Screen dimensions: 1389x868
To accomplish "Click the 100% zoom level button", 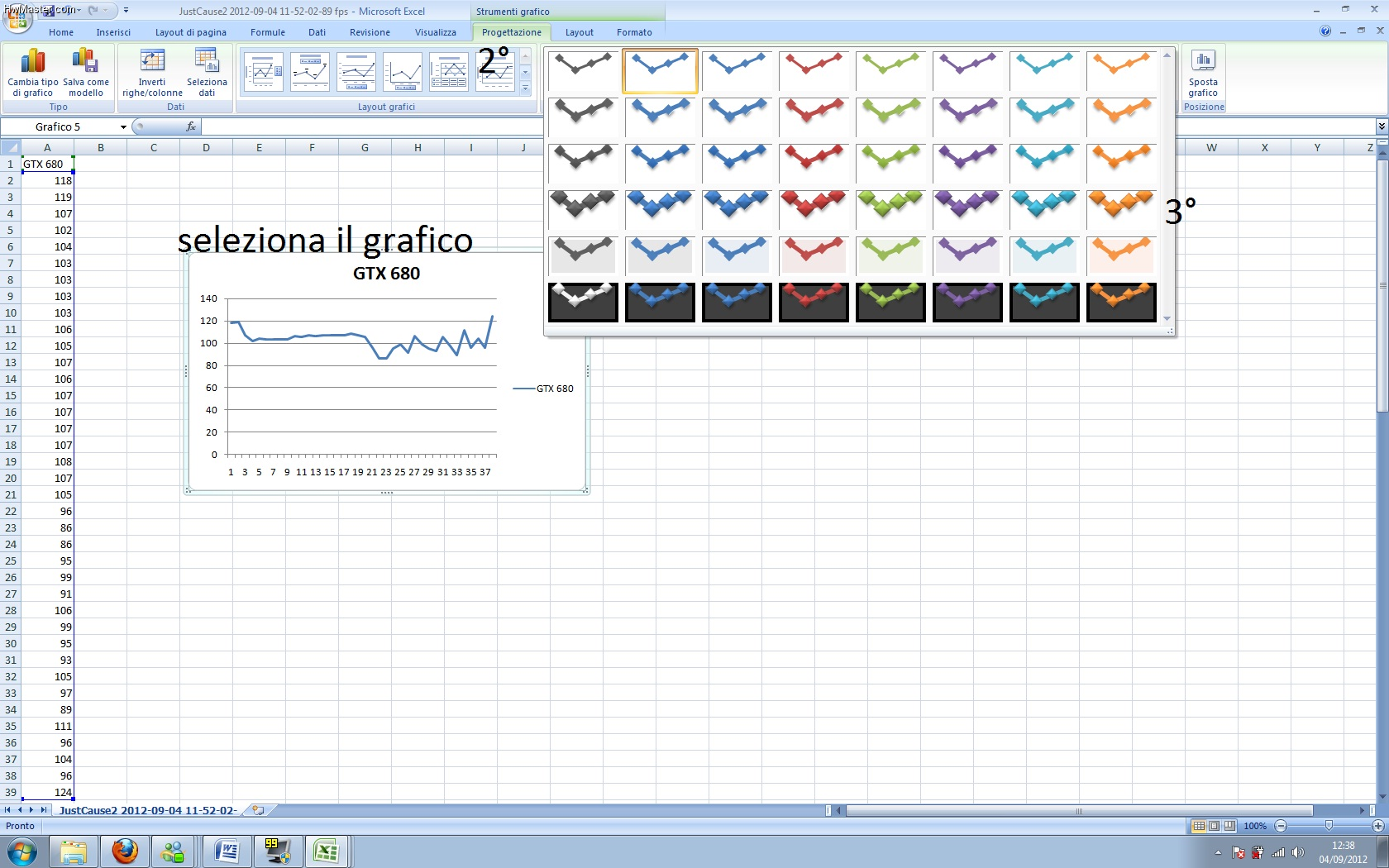I will pos(1255,826).
